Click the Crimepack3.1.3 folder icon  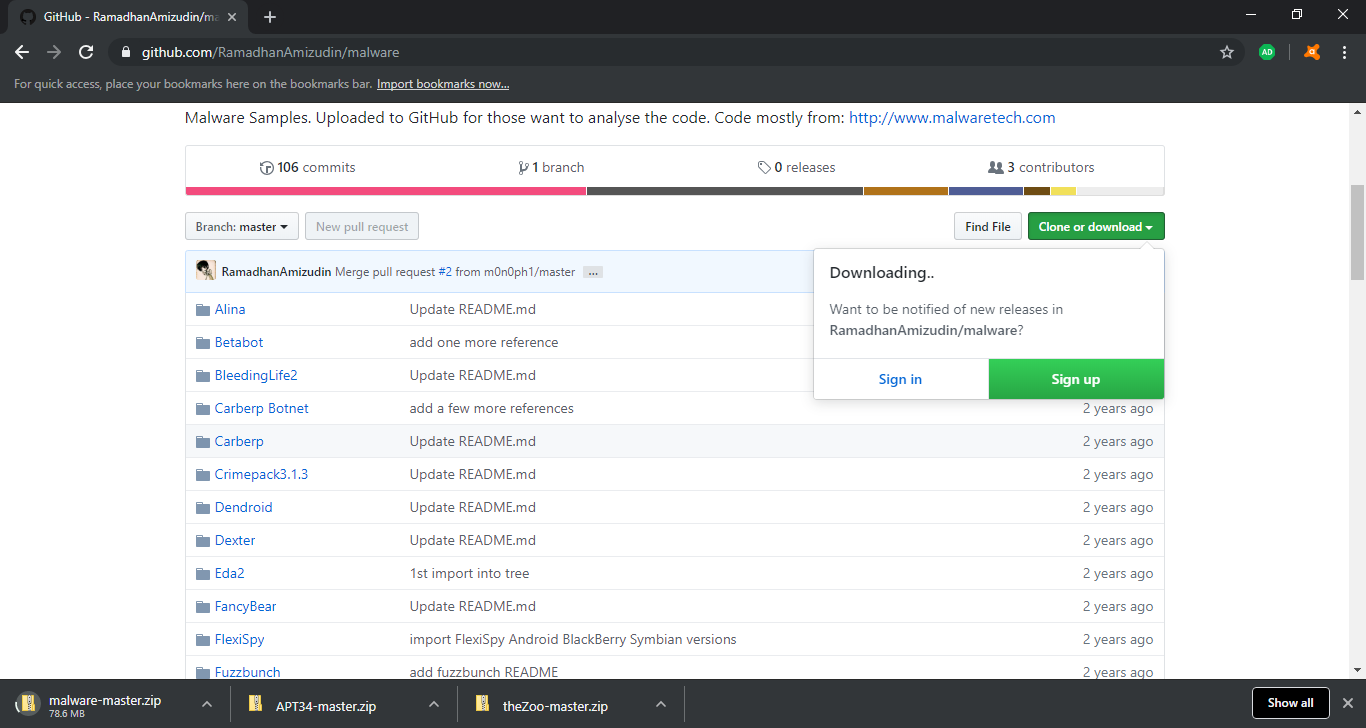(203, 475)
